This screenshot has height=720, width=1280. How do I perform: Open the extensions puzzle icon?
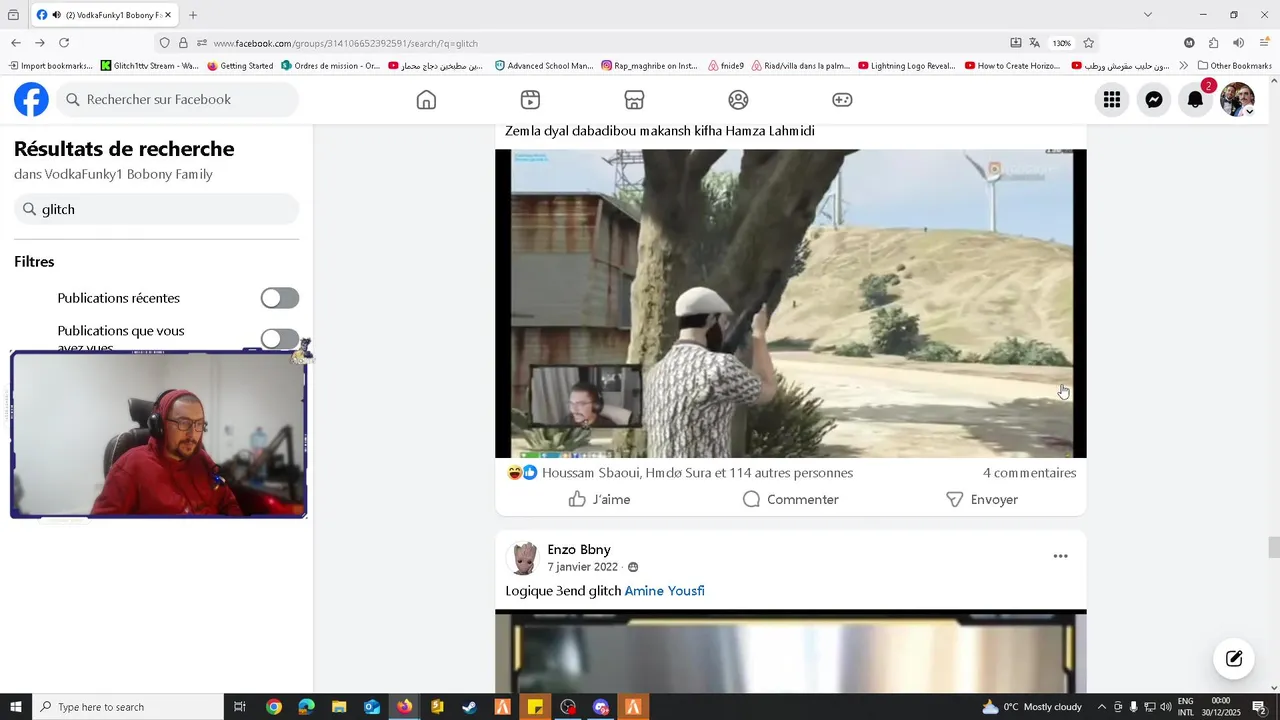[1214, 43]
